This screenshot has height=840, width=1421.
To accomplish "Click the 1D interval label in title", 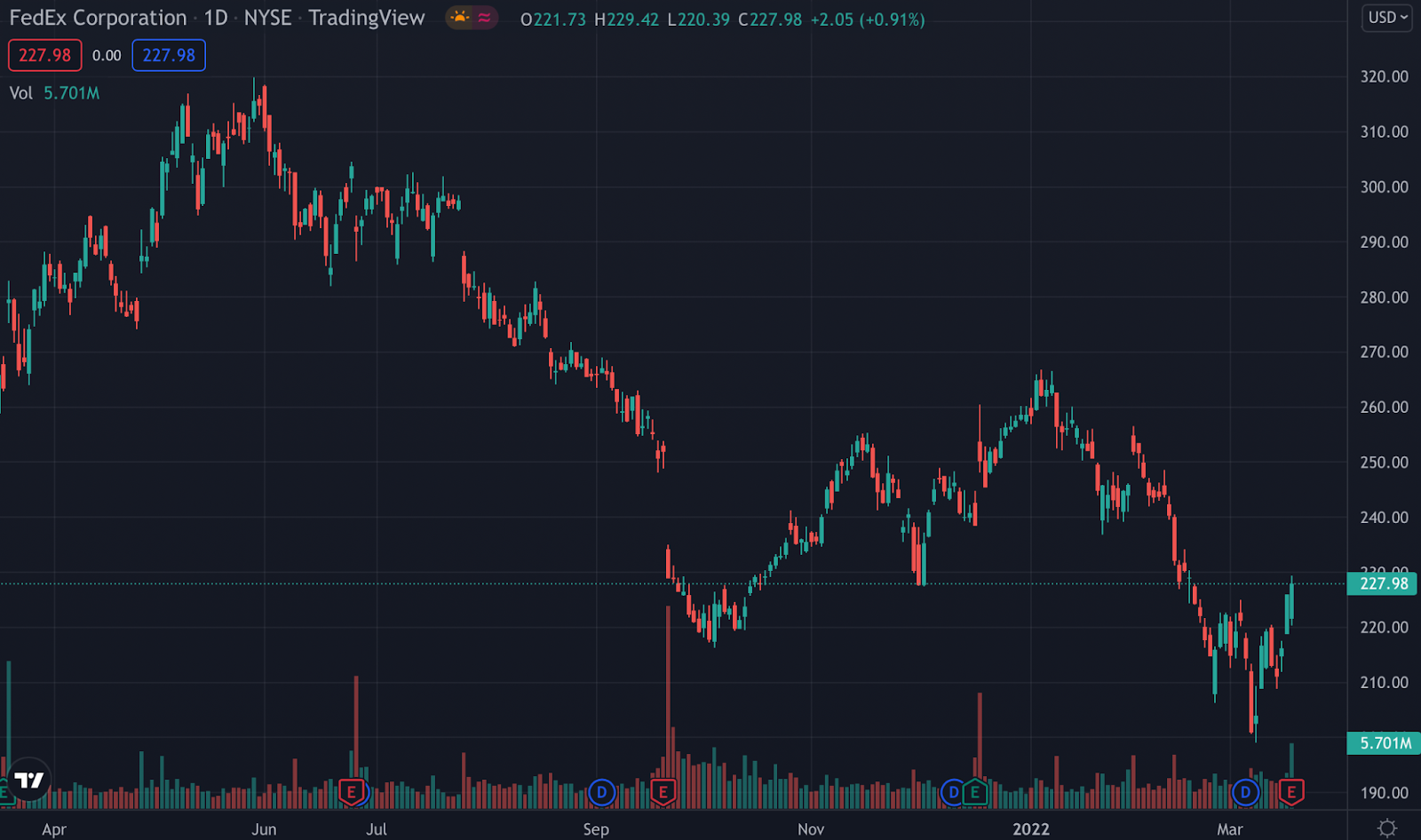I will pyautogui.click(x=216, y=18).
